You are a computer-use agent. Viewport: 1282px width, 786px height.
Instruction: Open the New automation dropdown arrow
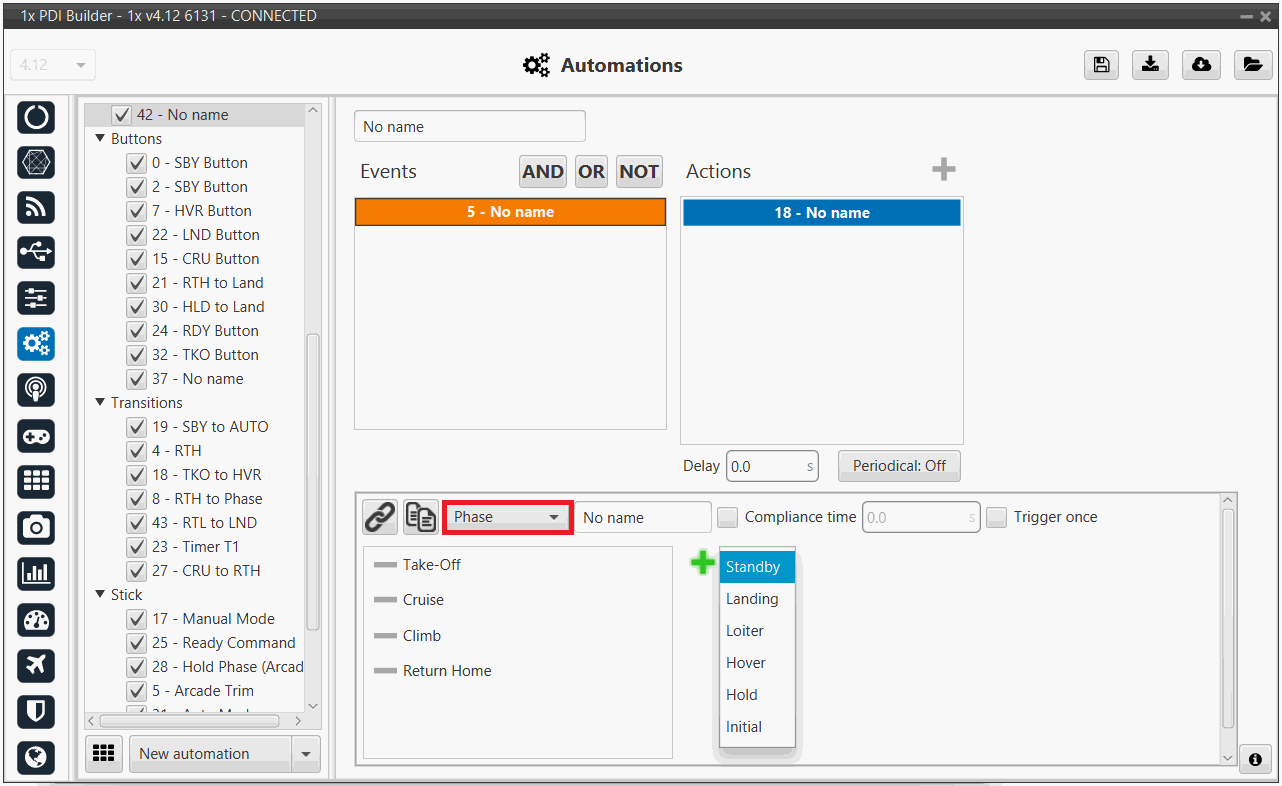pos(306,754)
